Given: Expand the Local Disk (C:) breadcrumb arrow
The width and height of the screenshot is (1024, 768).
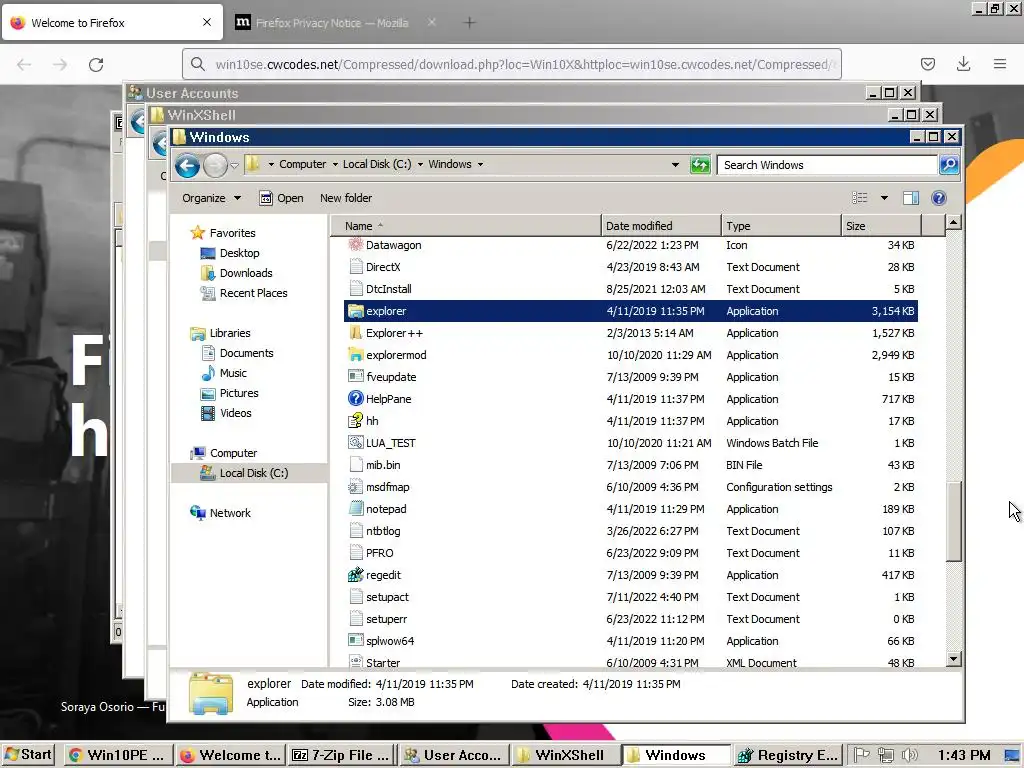Looking at the screenshot, I should click(x=420, y=165).
